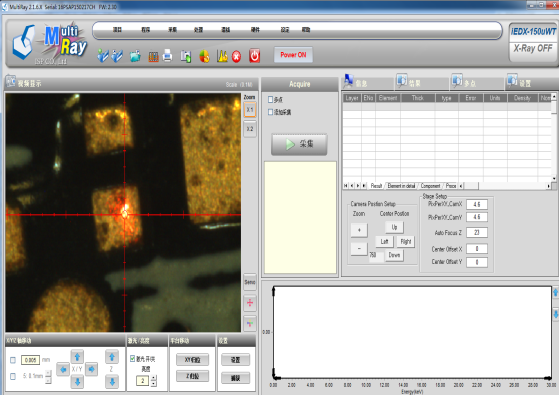This screenshot has width=559, height=395.
Task: Enable the multi-point checkbox under Acquire
Action: tap(270, 99)
